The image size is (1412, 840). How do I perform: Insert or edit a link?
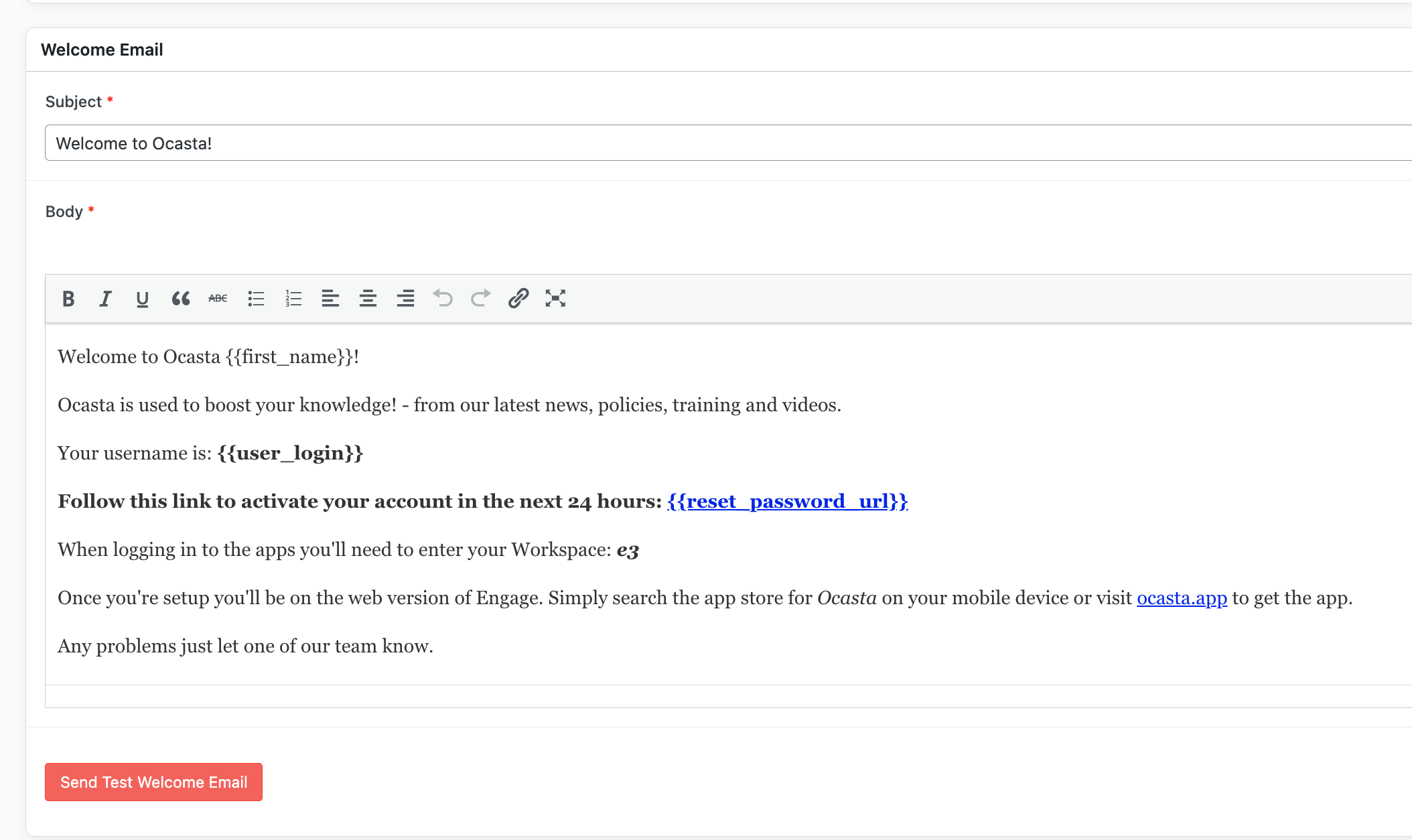pos(518,299)
